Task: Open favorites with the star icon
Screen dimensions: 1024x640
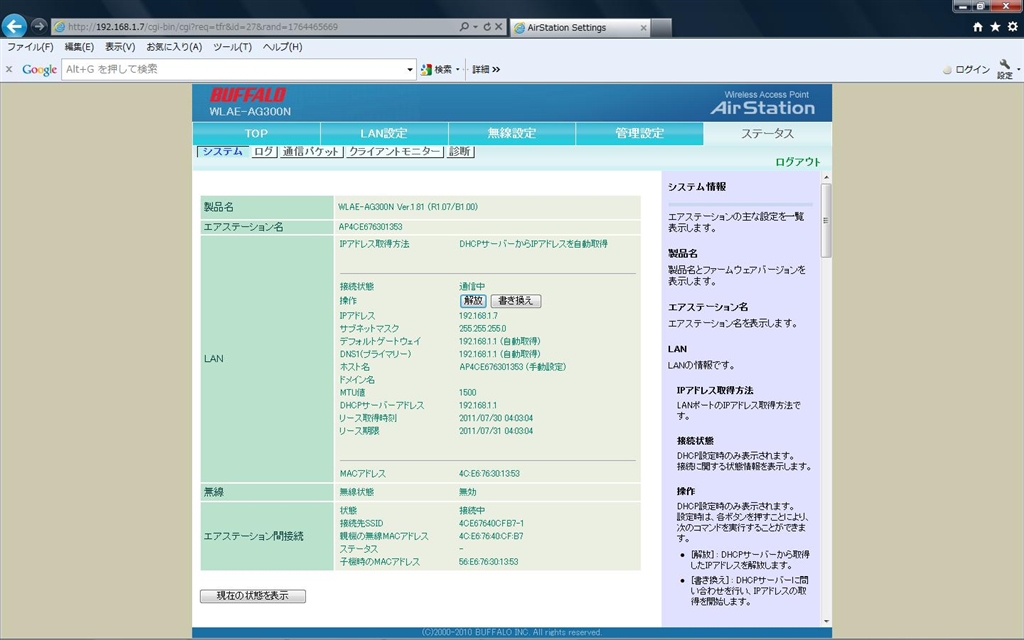Action: pyautogui.click(x=995, y=27)
